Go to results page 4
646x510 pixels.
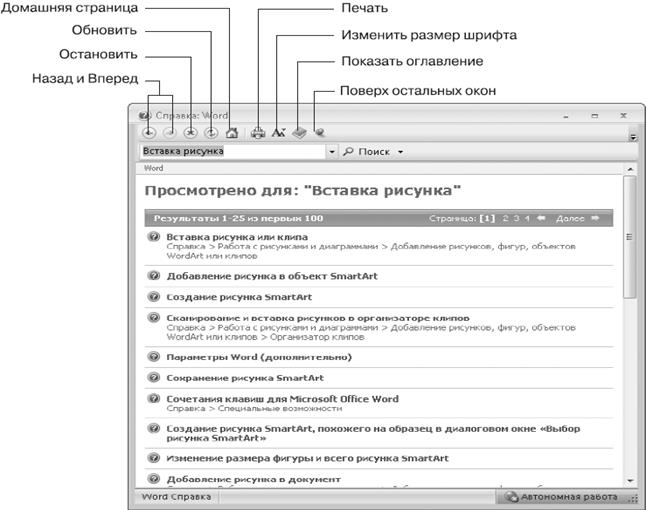[527, 218]
